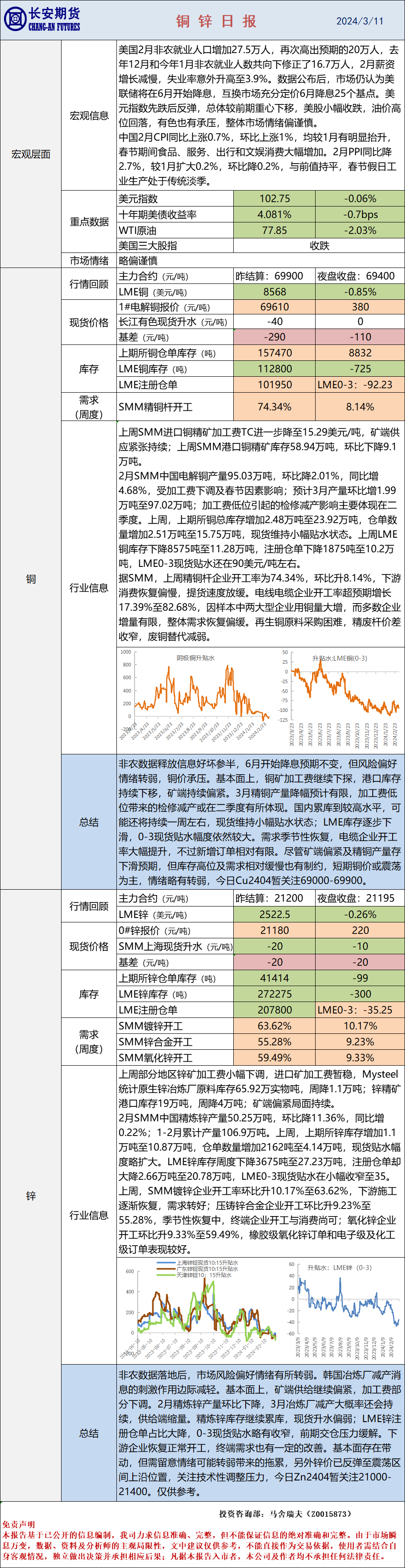Click the LME锌 price 2522.5
The height and width of the screenshot is (1568, 405).
(x=275, y=914)
